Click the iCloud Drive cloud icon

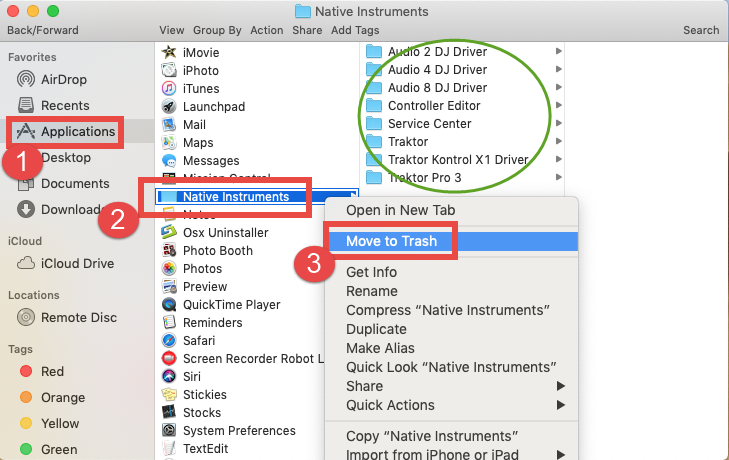point(26,263)
